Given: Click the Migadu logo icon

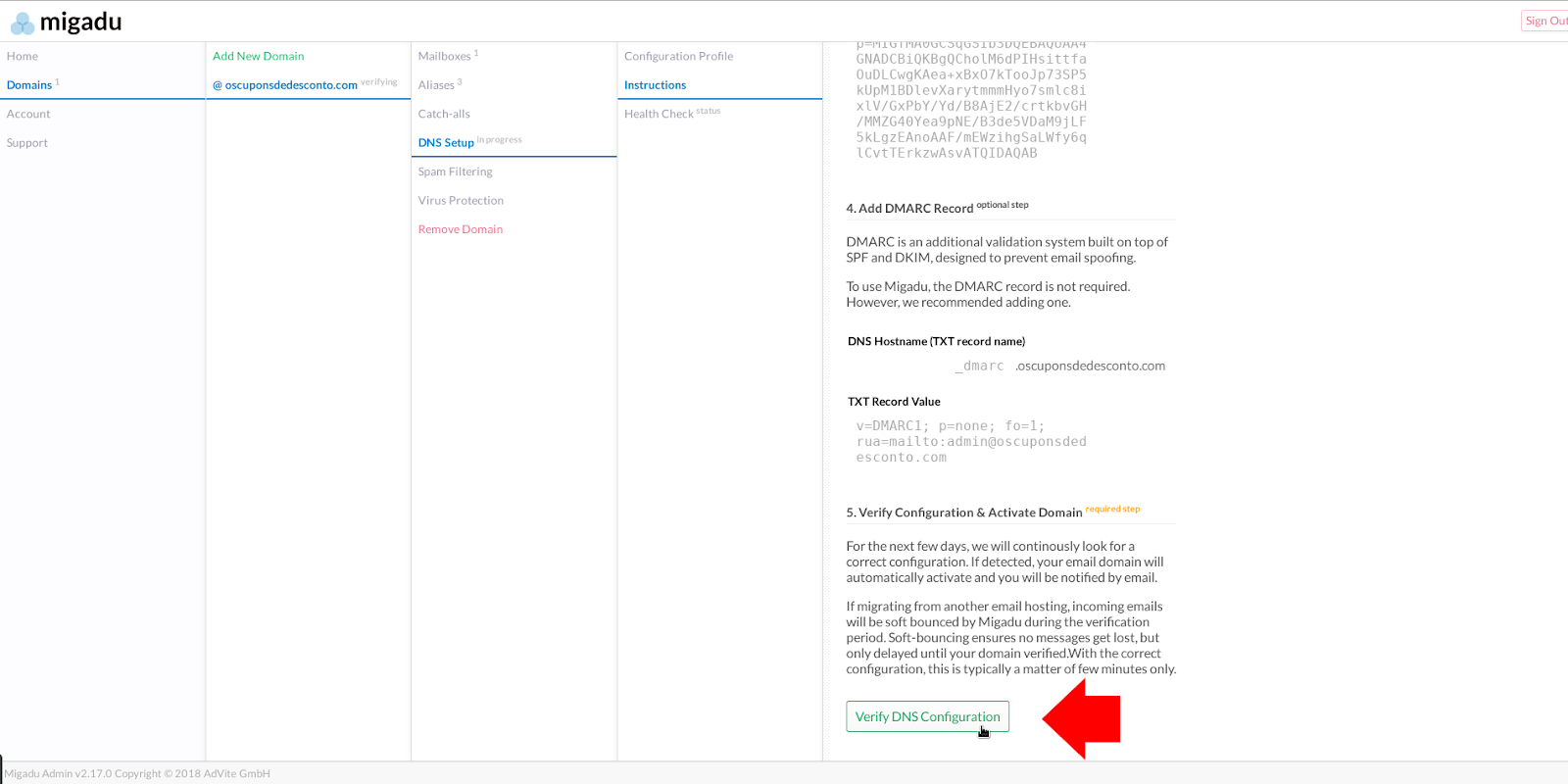Looking at the screenshot, I should tap(23, 24).
